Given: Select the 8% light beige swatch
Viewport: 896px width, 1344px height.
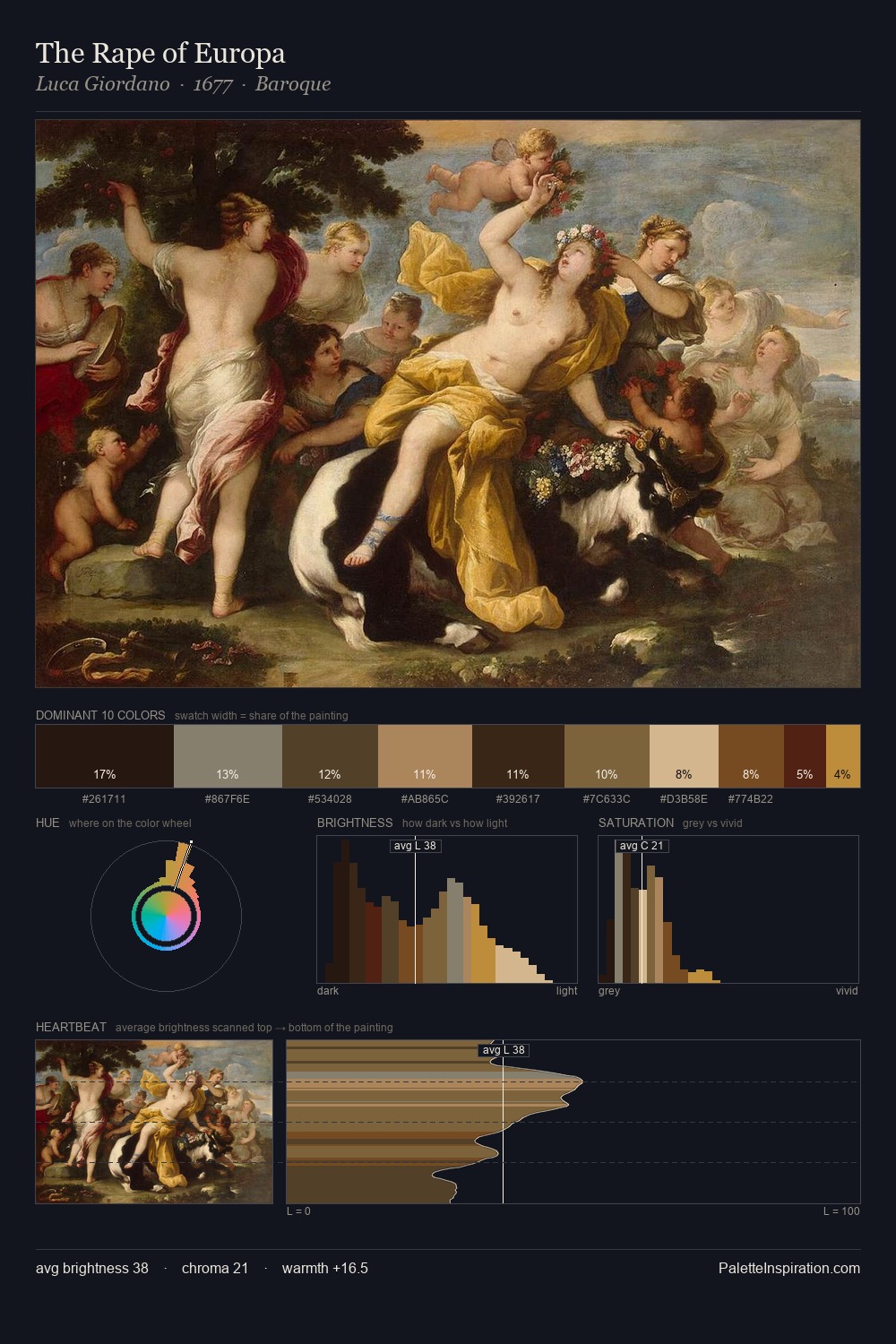Looking at the screenshot, I should [x=684, y=756].
